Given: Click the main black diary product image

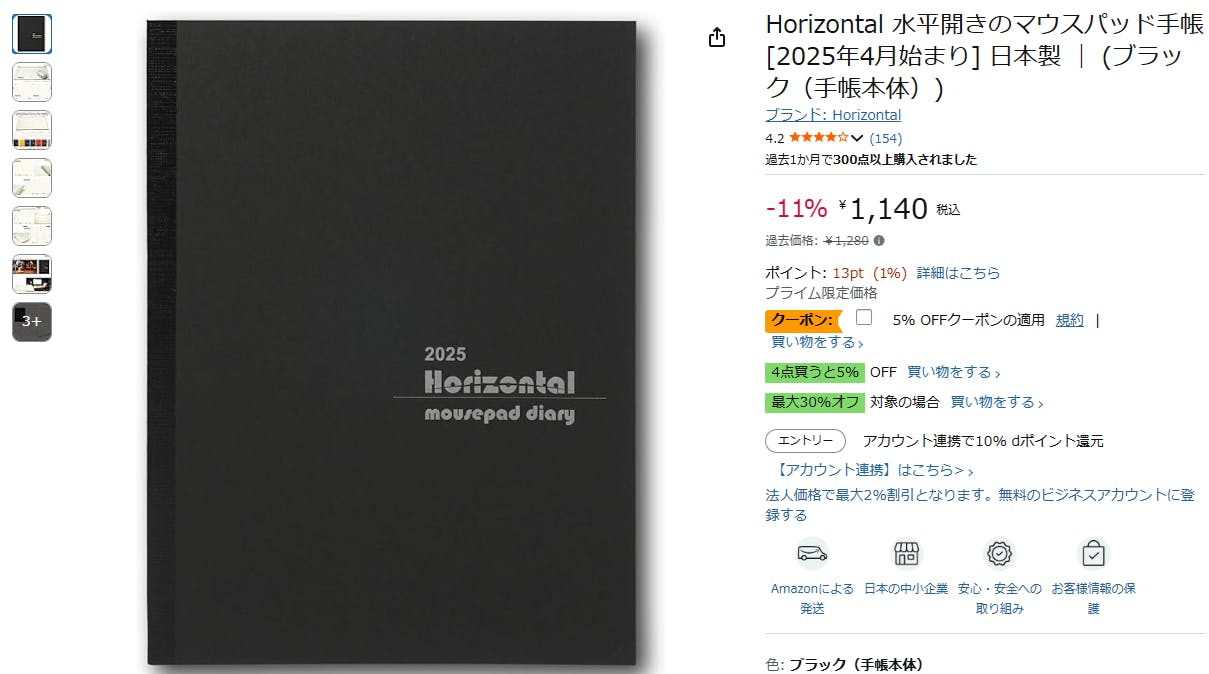Looking at the screenshot, I should click(x=404, y=343).
